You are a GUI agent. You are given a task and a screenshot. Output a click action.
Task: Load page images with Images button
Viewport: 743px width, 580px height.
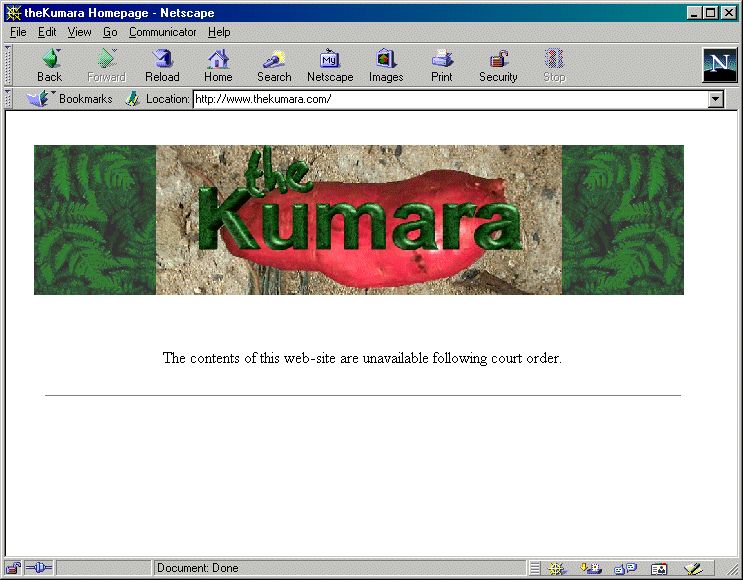386,66
